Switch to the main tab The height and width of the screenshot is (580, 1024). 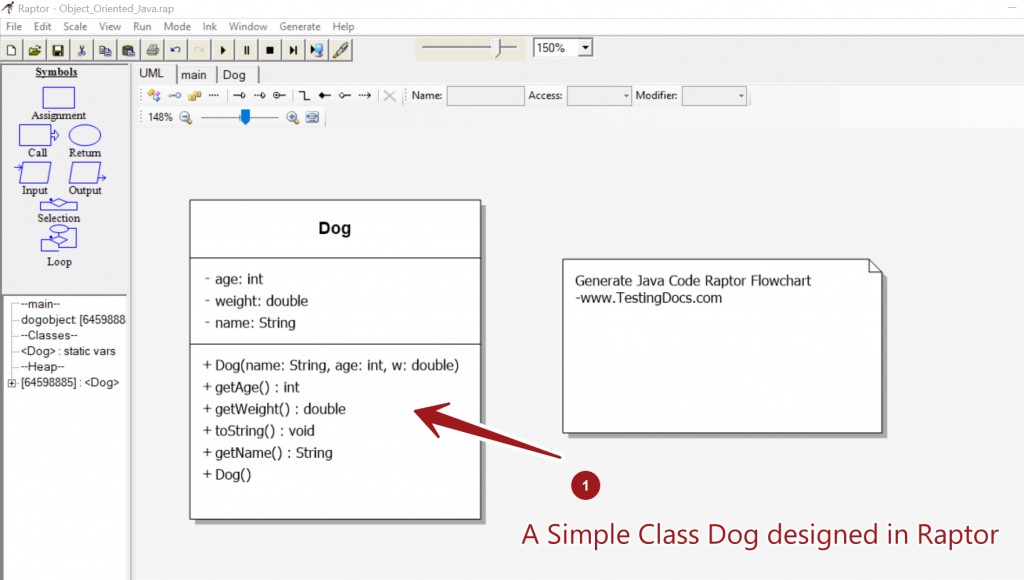[194, 75]
